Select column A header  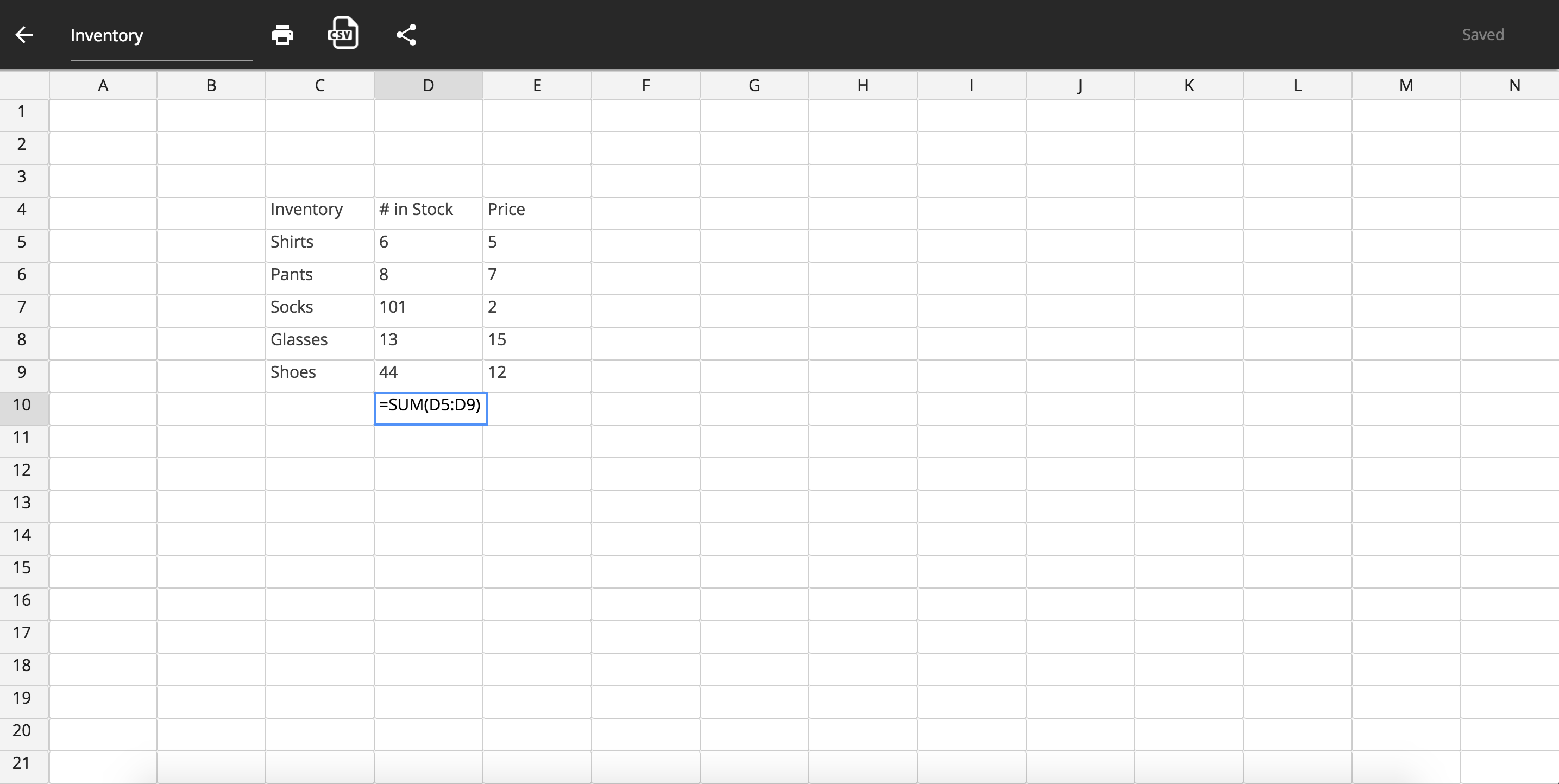pyautogui.click(x=103, y=85)
